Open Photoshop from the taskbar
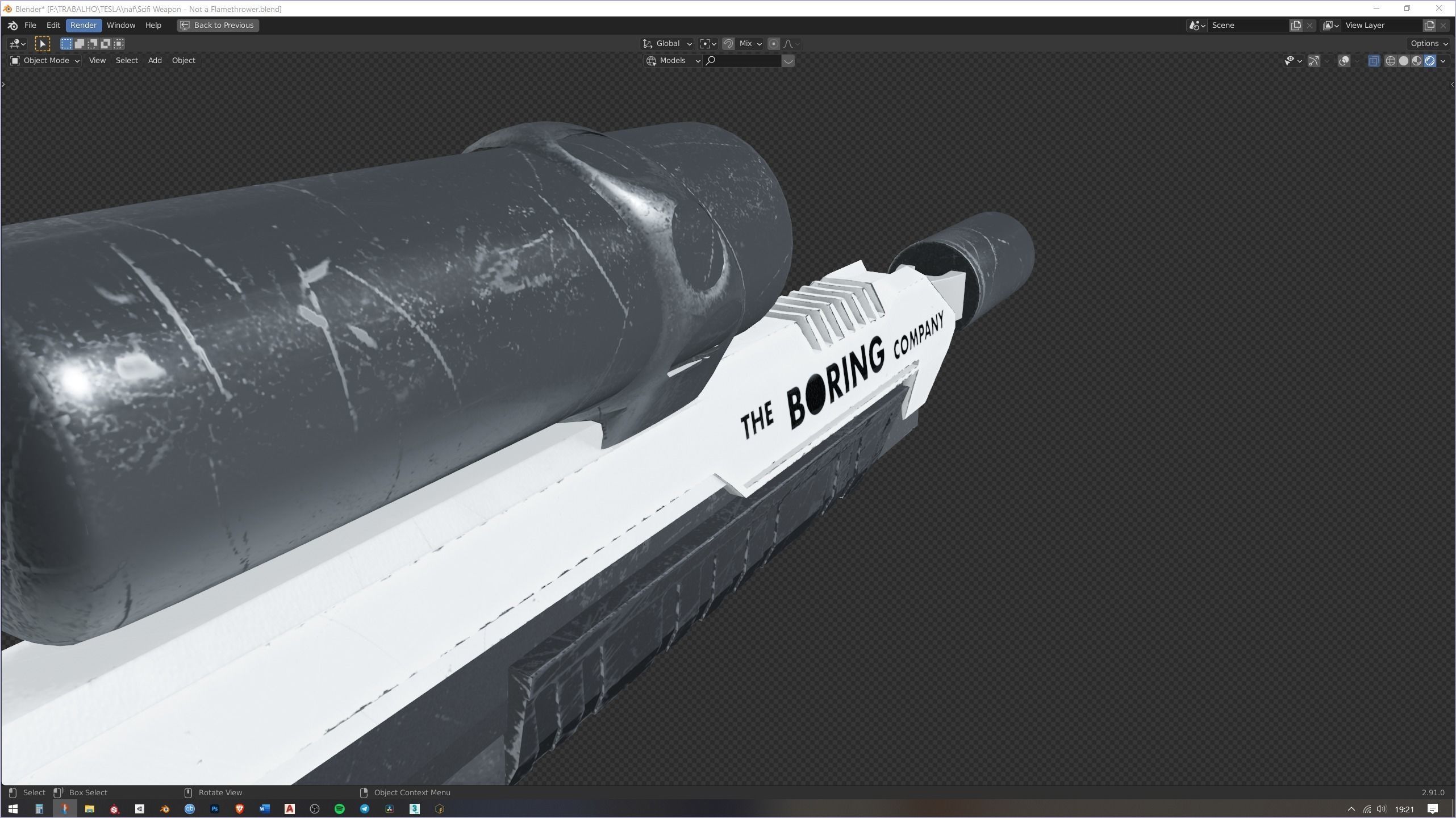Viewport: 1456px width, 818px height. tap(214, 809)
